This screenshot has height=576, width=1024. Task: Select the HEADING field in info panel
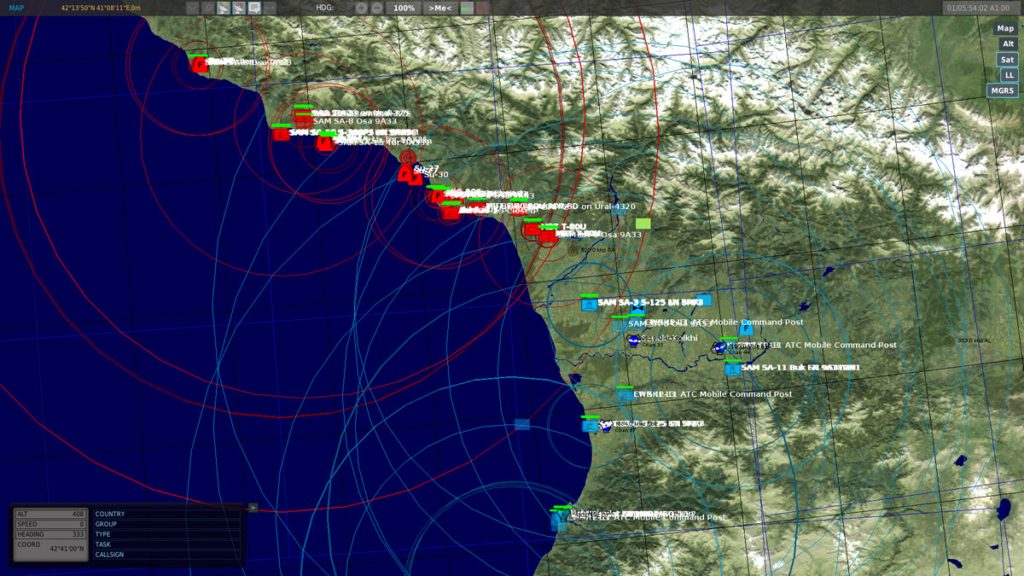[51, 534]
